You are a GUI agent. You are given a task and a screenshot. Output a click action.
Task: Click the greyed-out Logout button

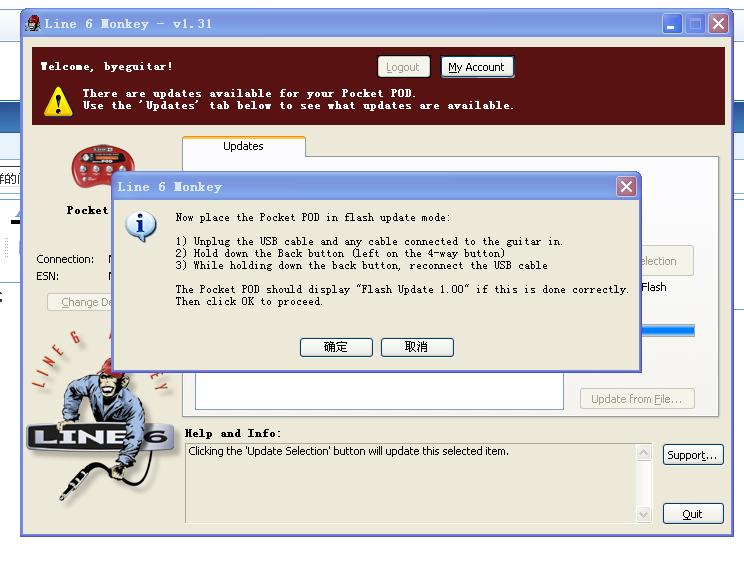point(403,67)
